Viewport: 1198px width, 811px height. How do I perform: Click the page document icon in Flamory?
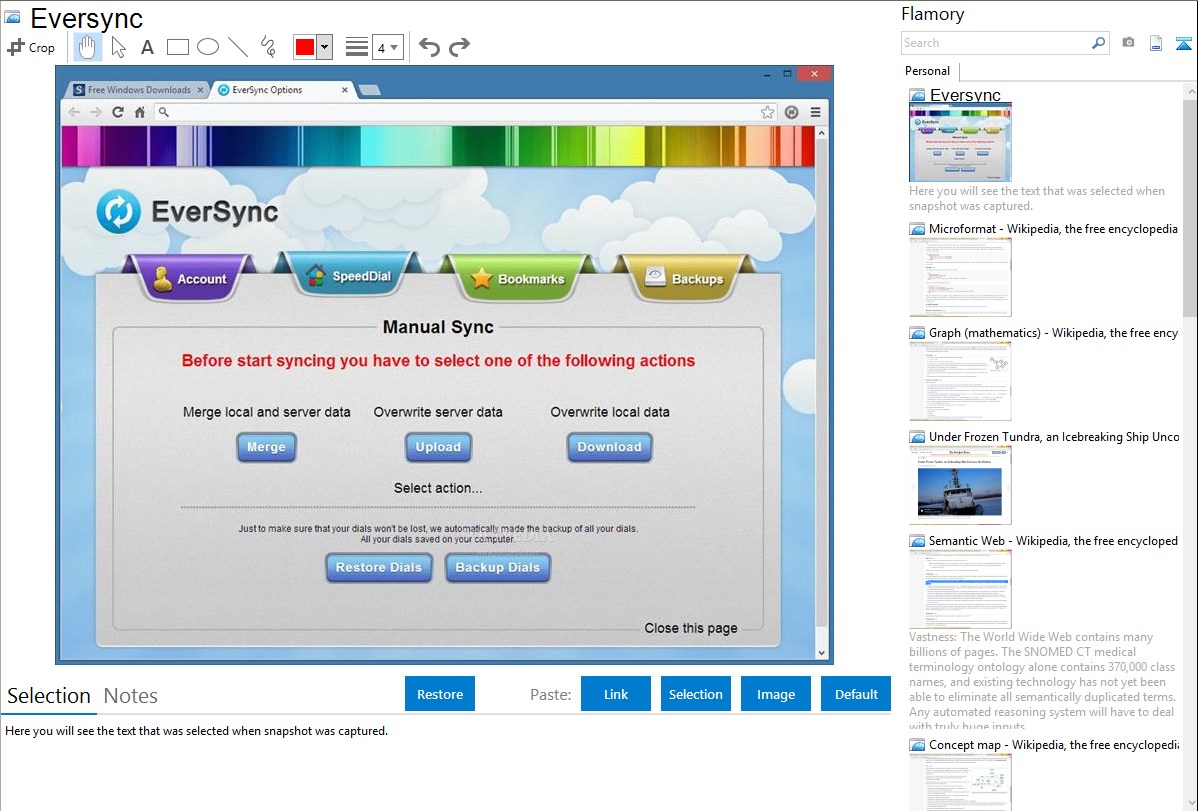coord(1156,43)
